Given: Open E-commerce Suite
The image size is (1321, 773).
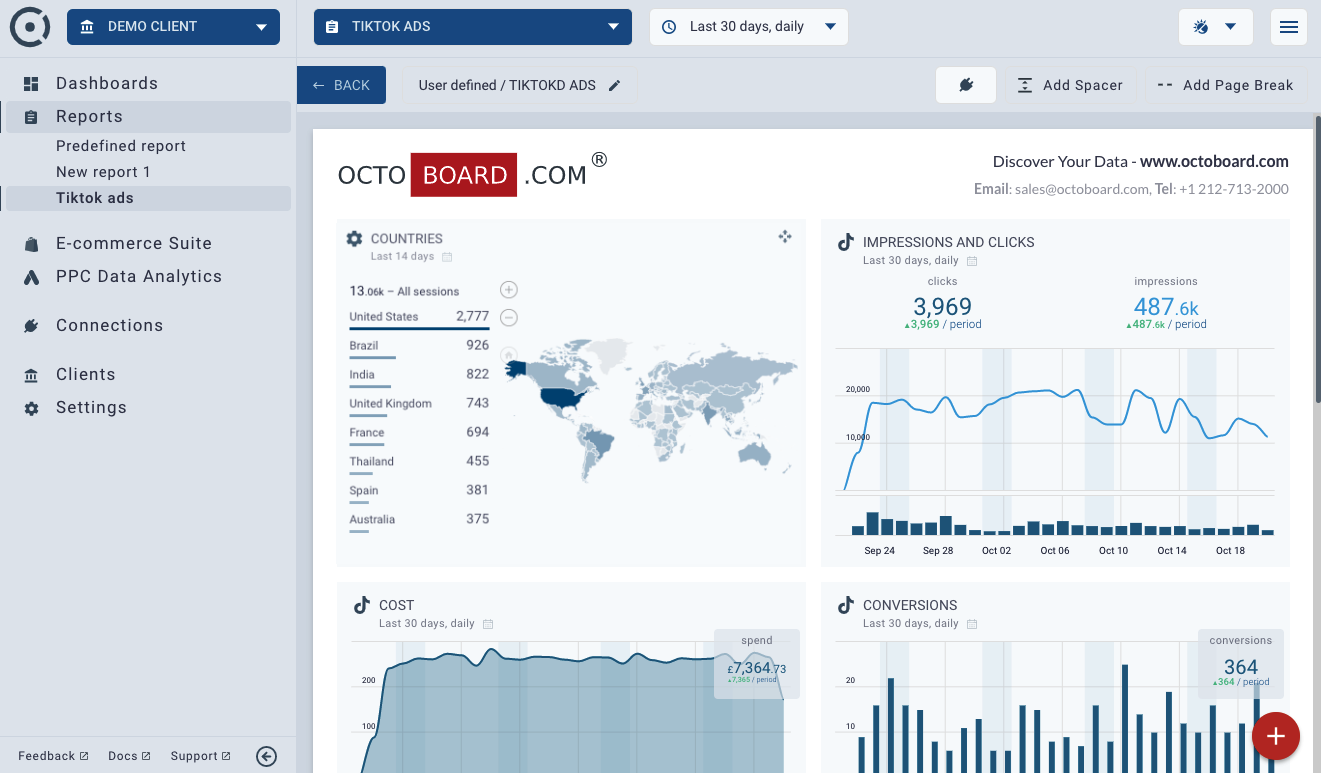Looking at the screenshot, I should [x=134, y=243].
